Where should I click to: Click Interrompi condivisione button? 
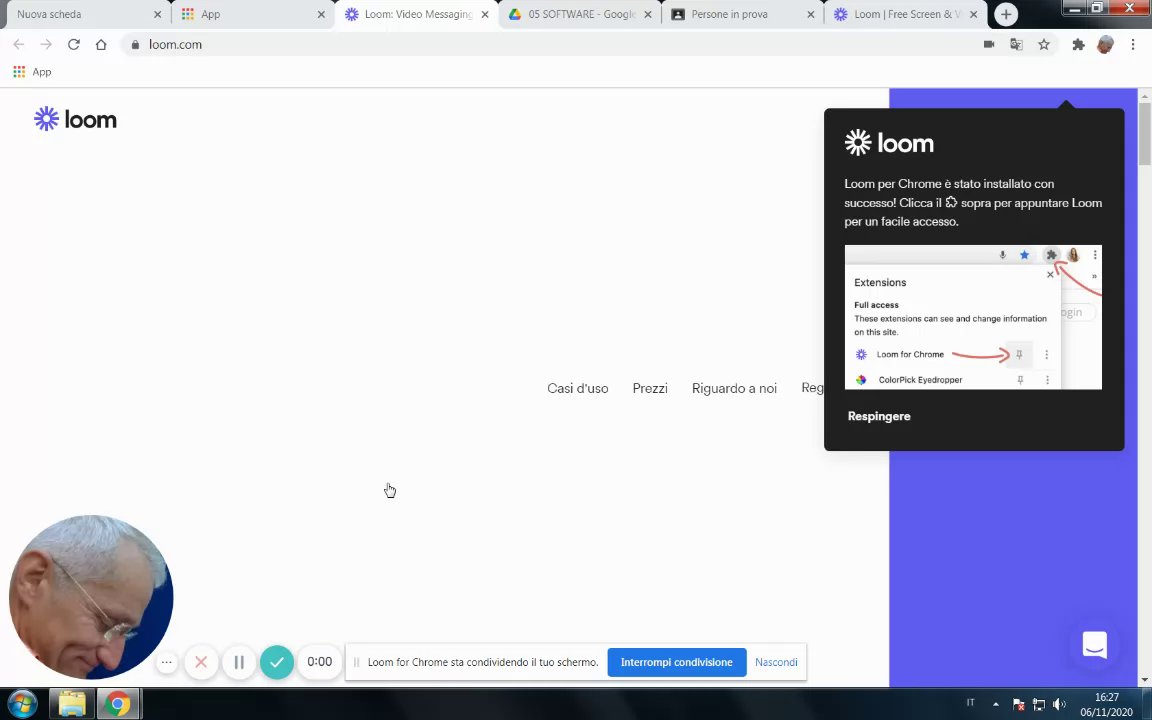point(677,662)
